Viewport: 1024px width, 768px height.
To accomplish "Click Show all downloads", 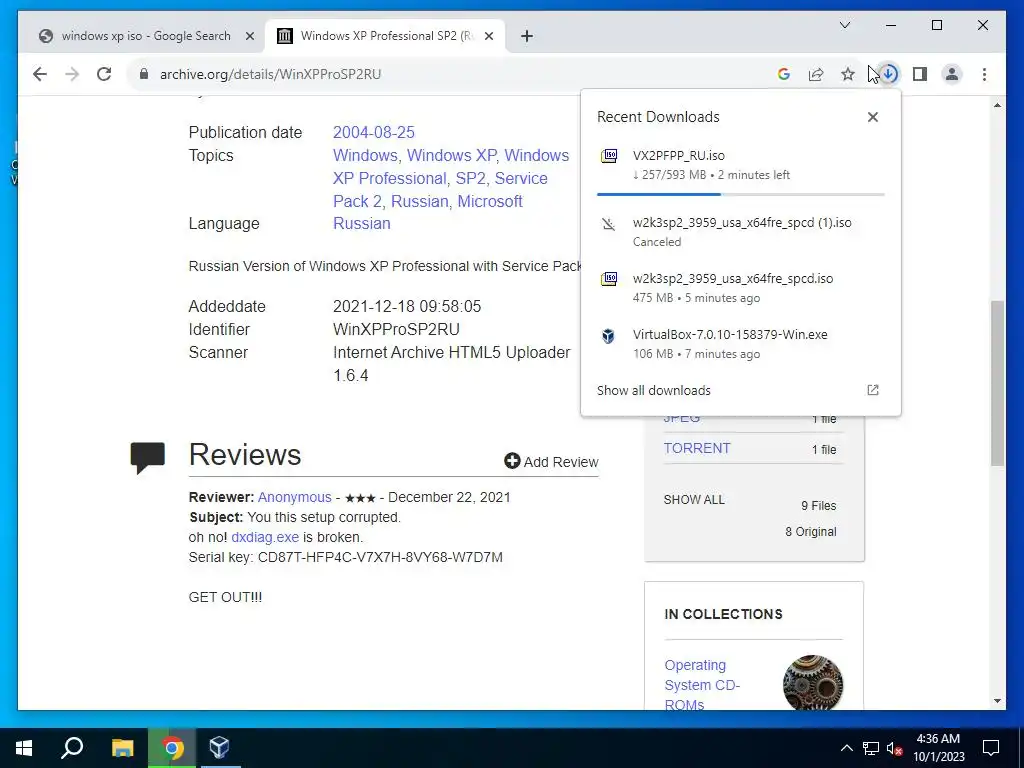I will click(x=654, y=390).
